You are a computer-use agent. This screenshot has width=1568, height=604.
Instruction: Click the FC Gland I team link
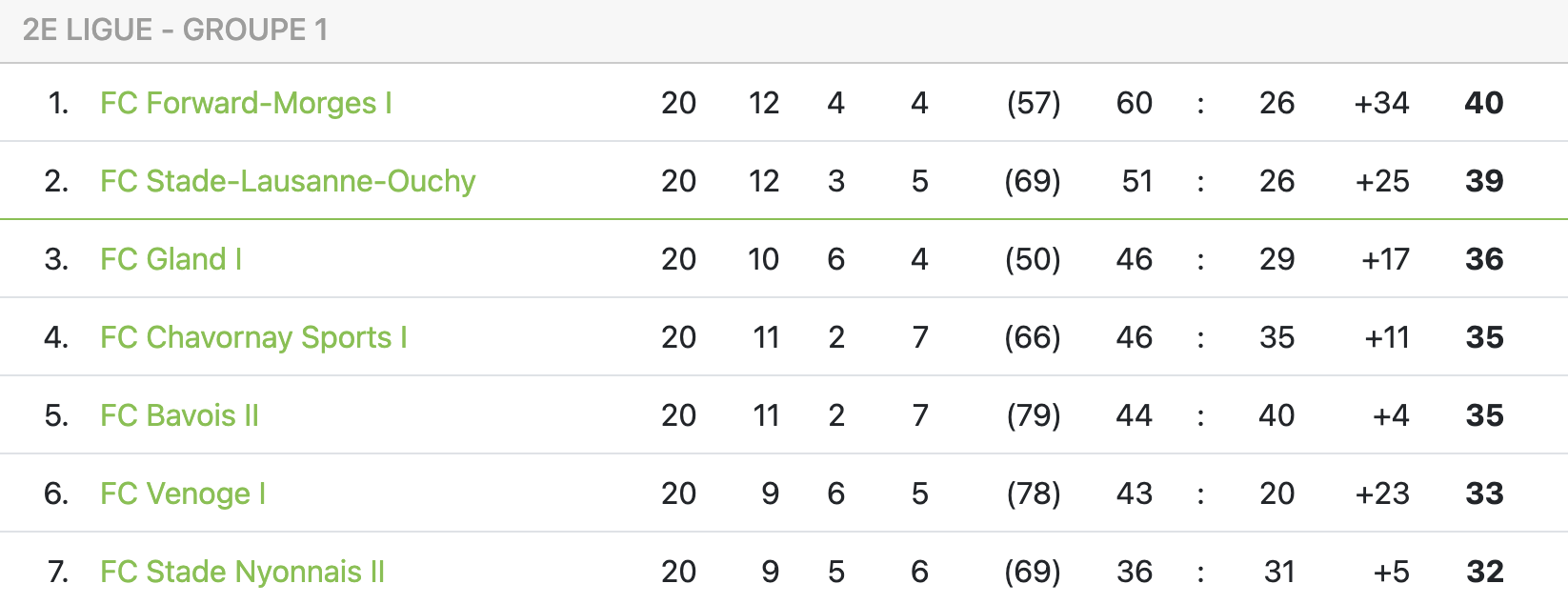171,259
